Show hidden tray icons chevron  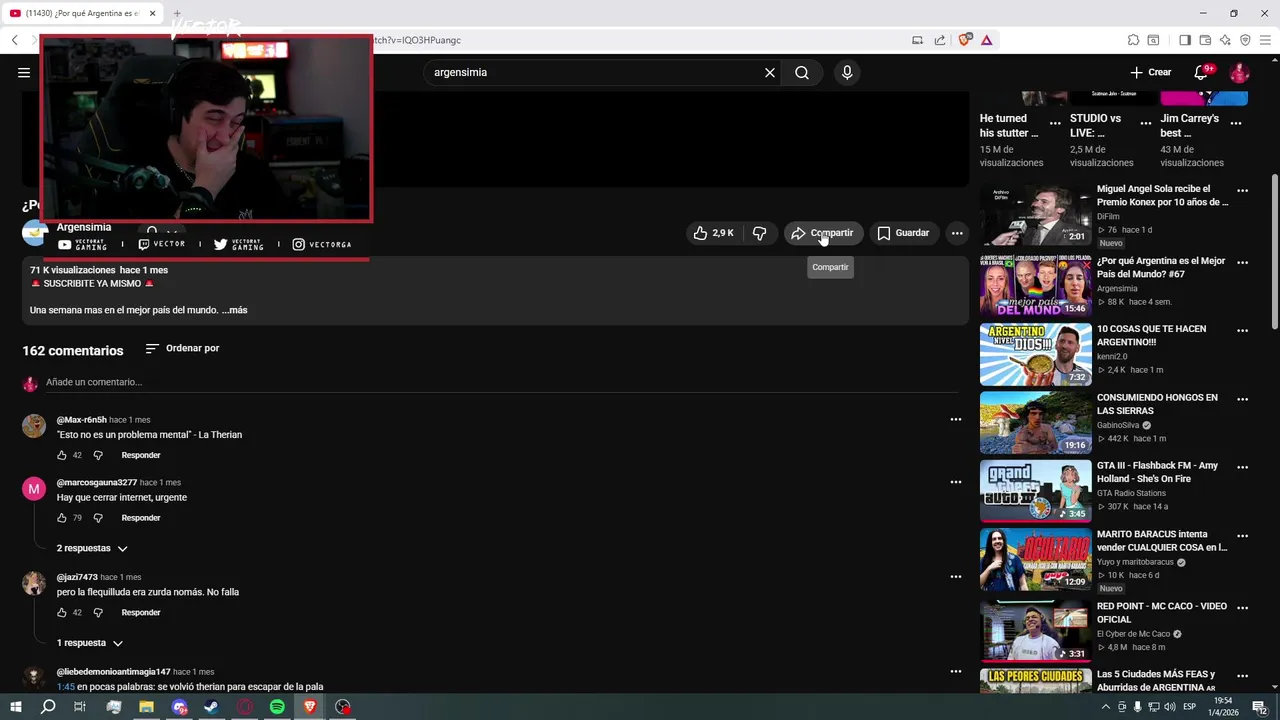(1105, 707)
